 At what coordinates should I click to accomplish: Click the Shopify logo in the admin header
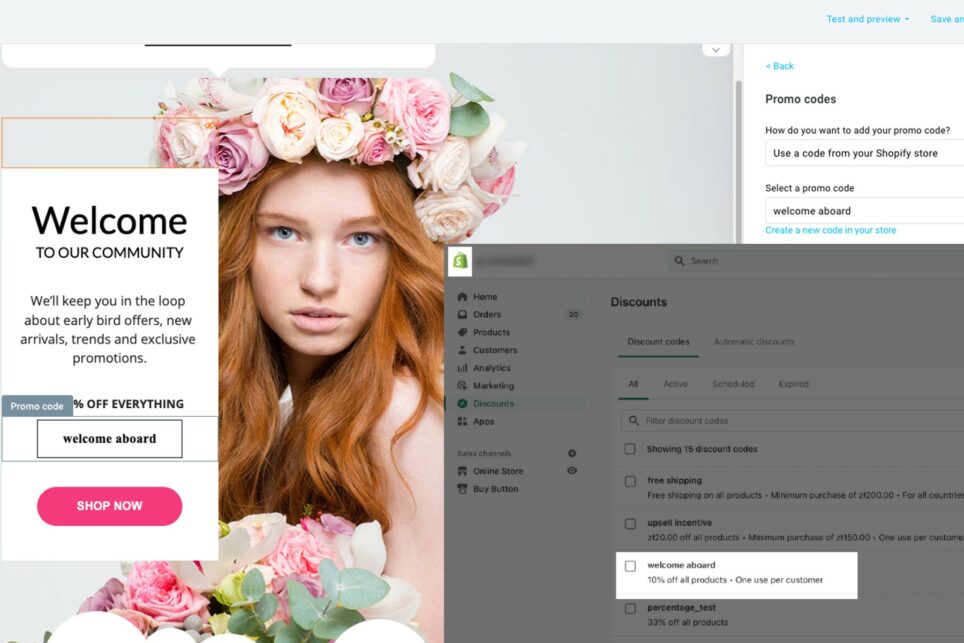(x=459, y=260)
